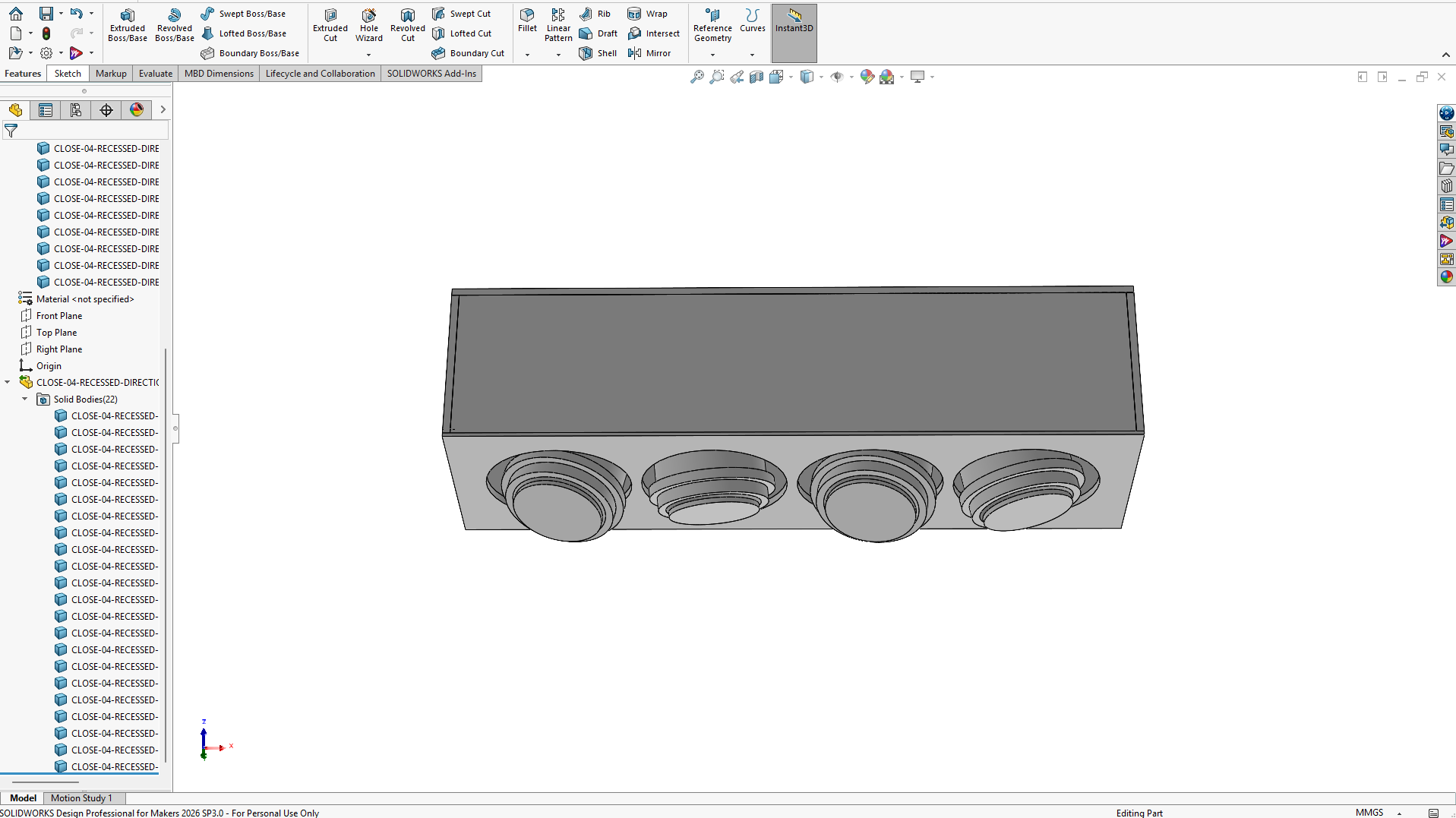The image size is (1456, 818).
Task: Select the Front Plane tree item
Action: coord(59,316)
